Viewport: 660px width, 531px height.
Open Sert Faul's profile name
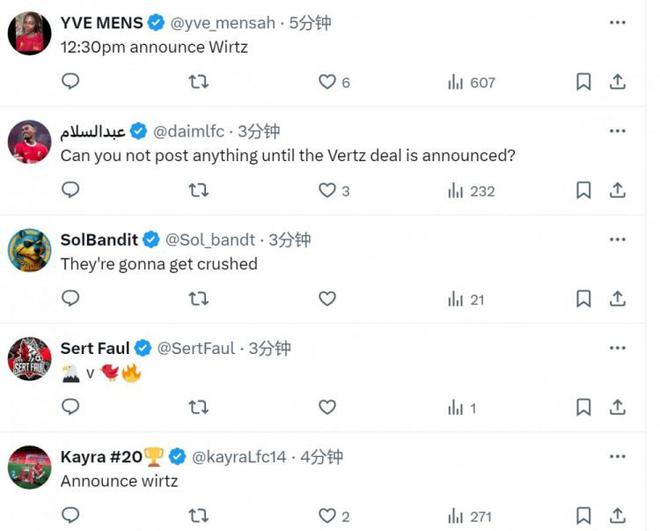pyautogui.click(x=95, y=348)
